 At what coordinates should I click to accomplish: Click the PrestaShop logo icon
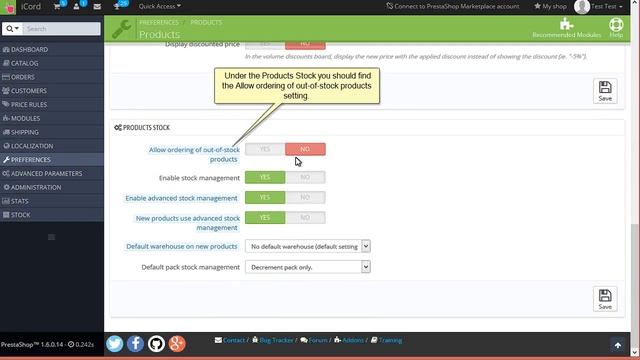click(8, 7)
